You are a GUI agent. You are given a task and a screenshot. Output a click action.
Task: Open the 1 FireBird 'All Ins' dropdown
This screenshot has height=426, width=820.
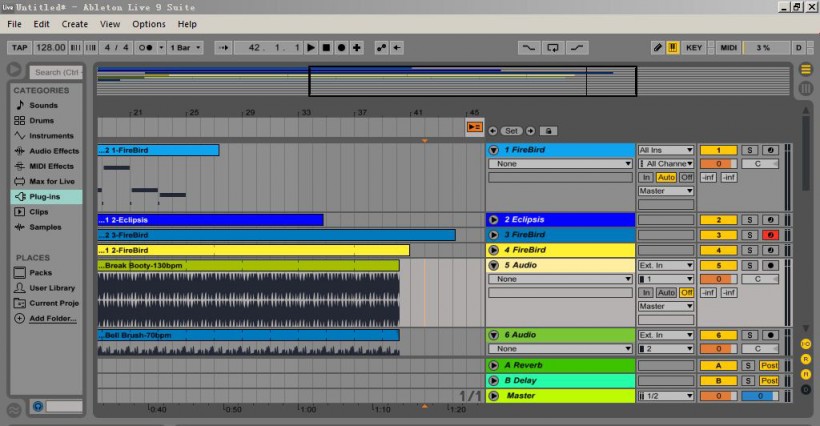(x=664, y=150)
